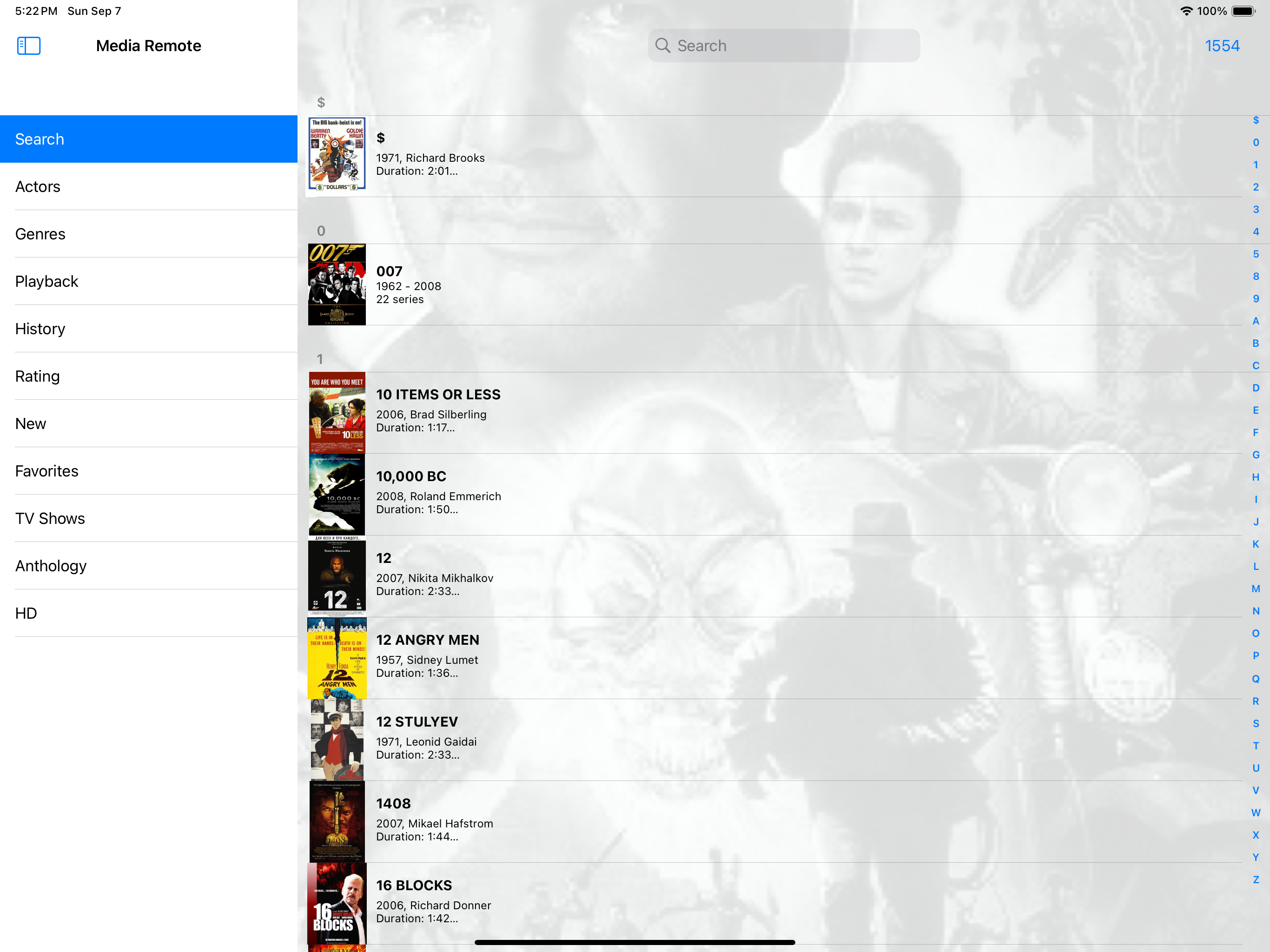
Task: Jump to letter A in index
Action: click(1256, 321)
